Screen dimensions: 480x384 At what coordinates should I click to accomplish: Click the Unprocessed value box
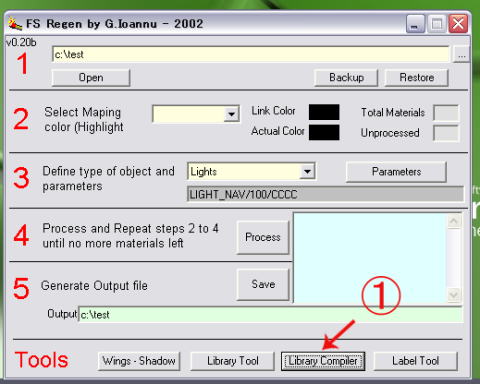(446, 134)
